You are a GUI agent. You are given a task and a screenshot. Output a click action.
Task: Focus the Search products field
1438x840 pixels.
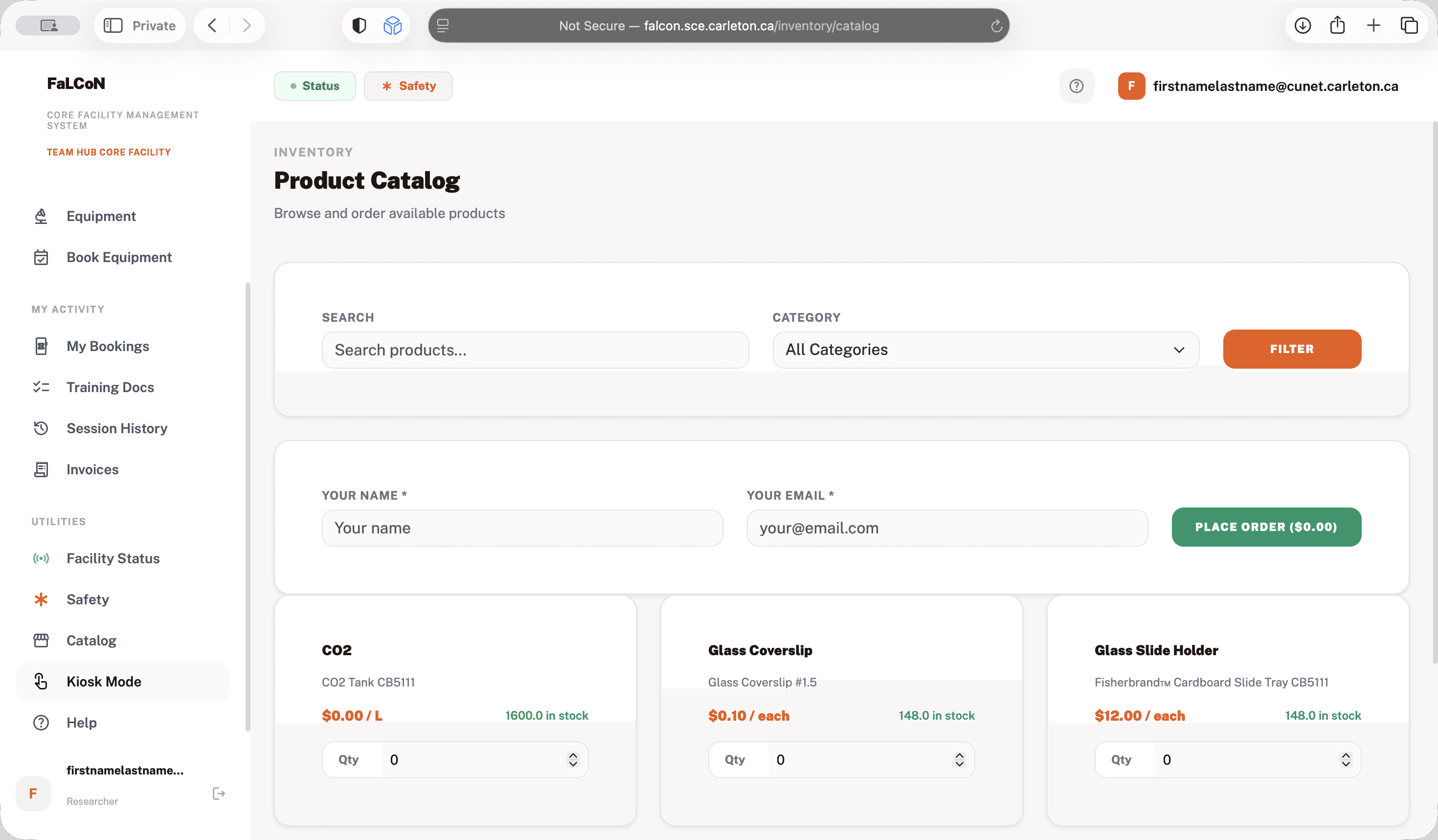(535, 350)
